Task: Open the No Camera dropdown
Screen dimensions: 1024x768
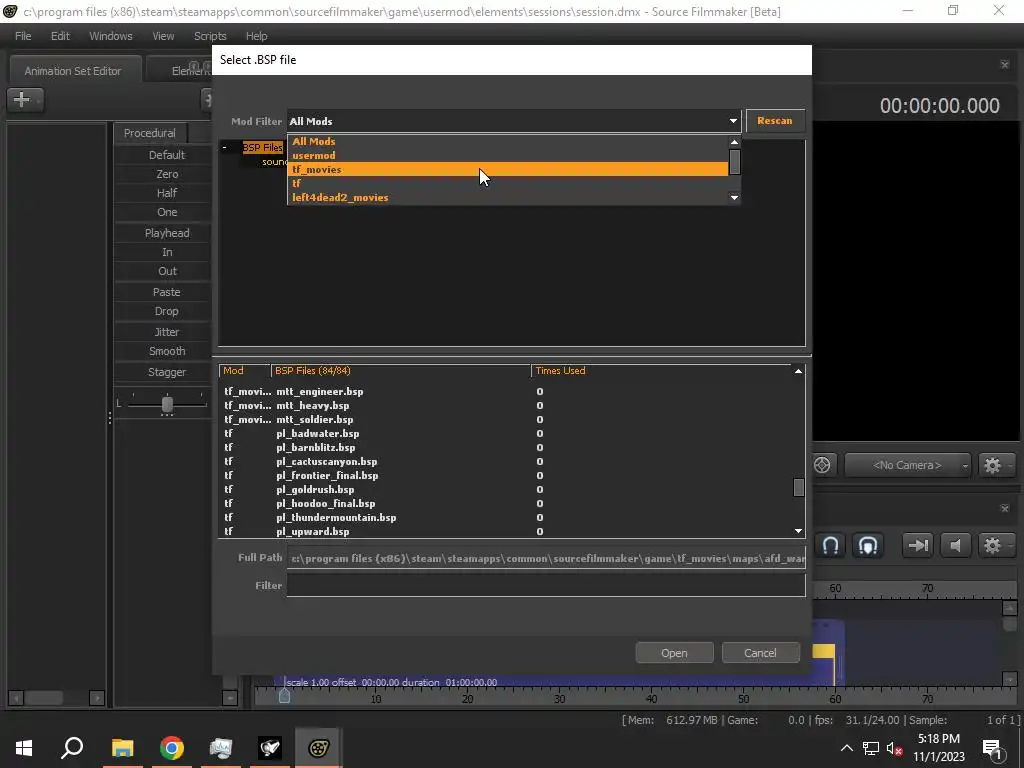Action: [x=908, y=465]
